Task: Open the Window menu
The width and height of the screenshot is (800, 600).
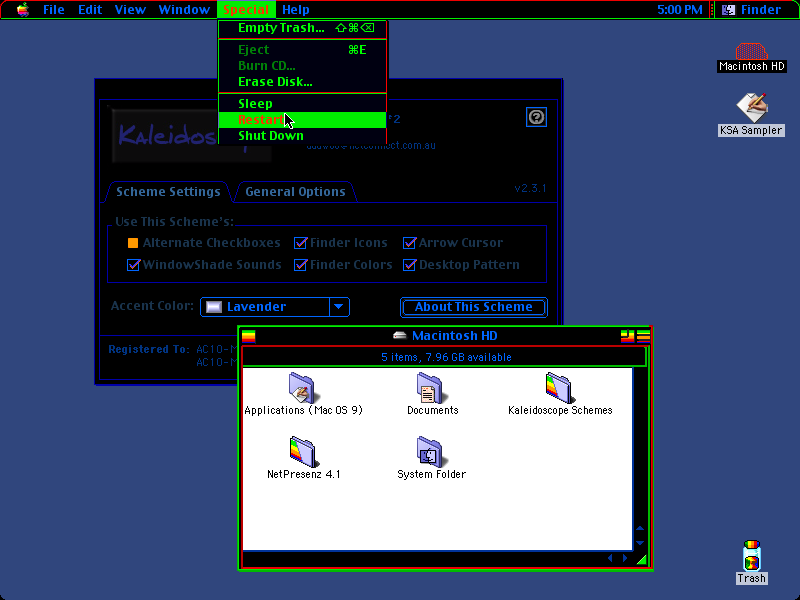Action: coord(184,10)
